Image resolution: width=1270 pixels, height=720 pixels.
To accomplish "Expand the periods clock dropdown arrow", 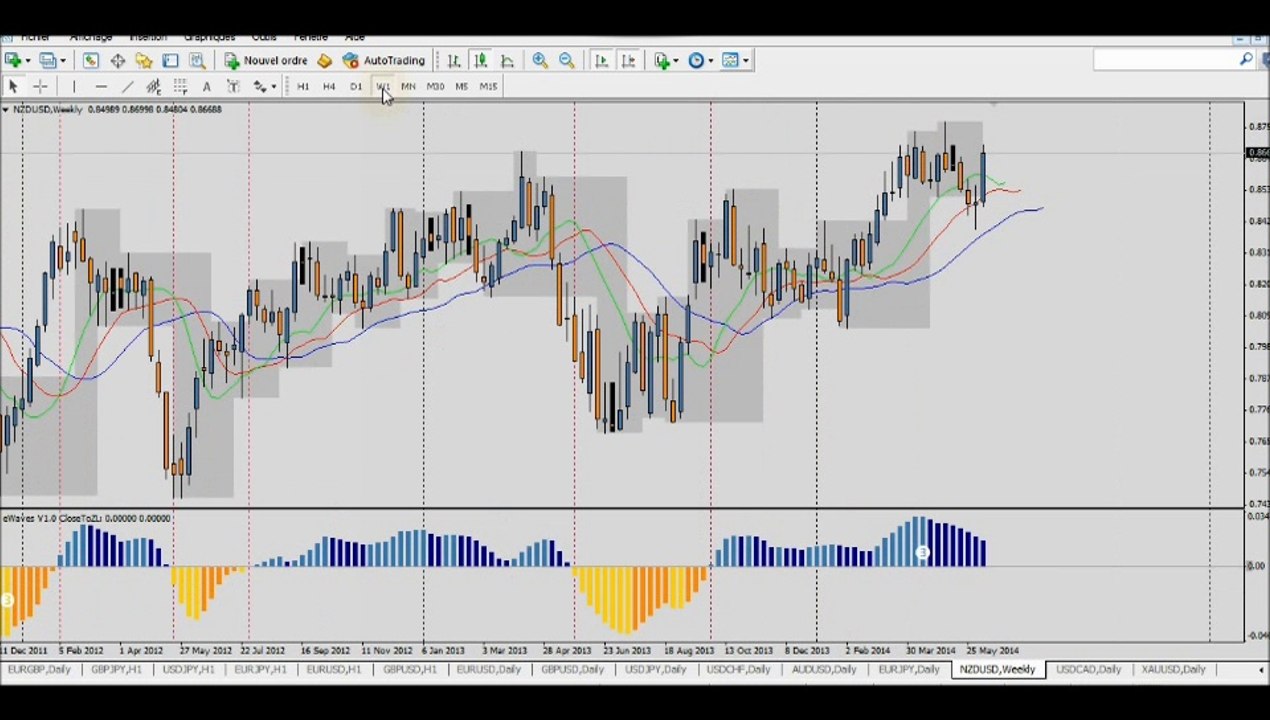I will [711, 61].
